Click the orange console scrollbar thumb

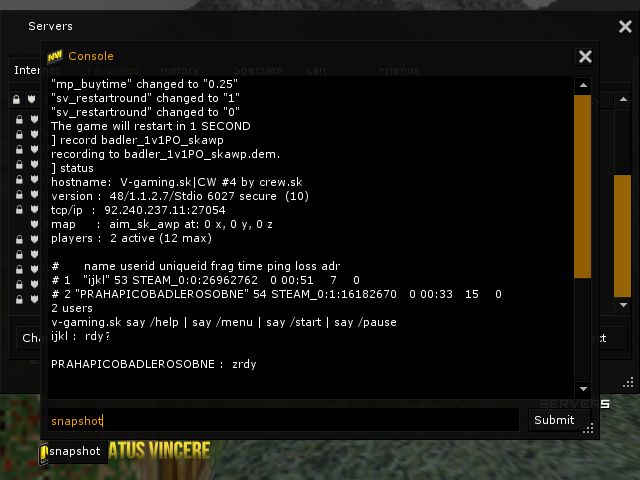582,187
